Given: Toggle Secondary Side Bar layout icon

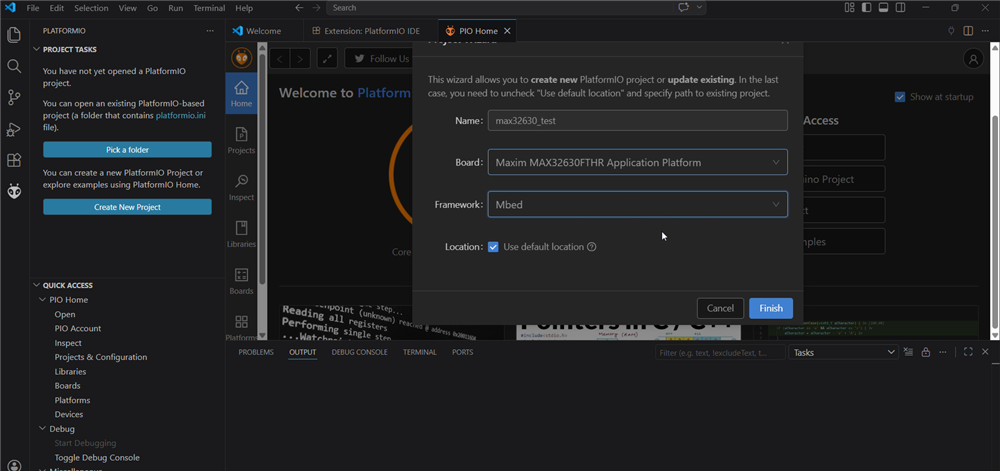Looking at the screenshot, I should 901,8.
